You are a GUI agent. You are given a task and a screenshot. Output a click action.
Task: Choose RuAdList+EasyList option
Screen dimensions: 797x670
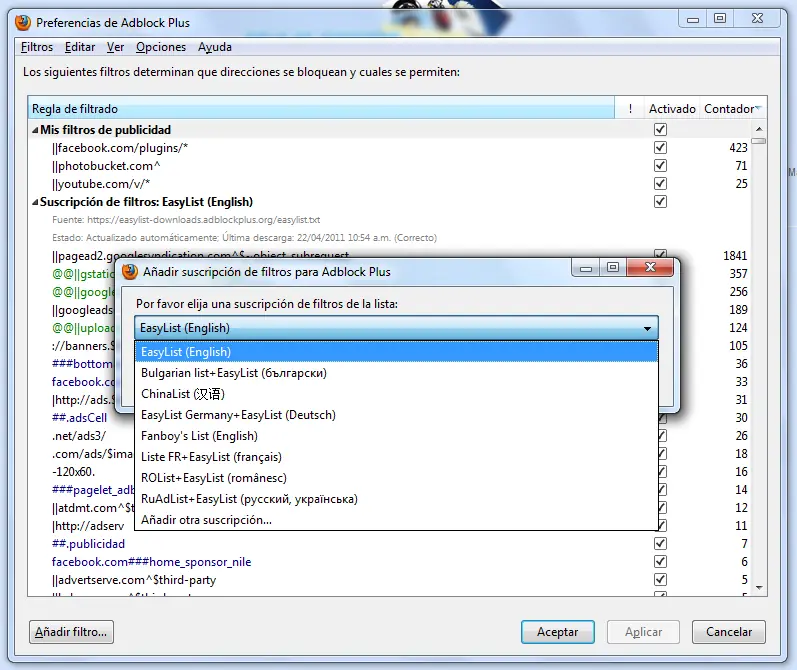click(x=396, y=499)
